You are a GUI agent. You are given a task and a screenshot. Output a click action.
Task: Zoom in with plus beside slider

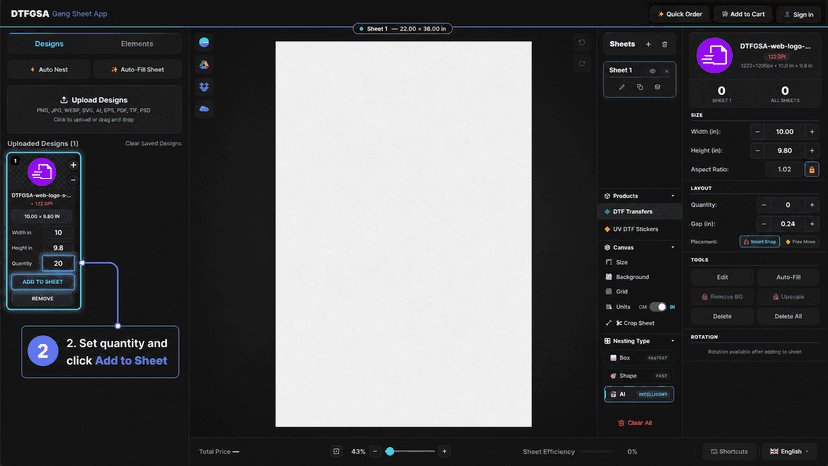pos(444,451)
